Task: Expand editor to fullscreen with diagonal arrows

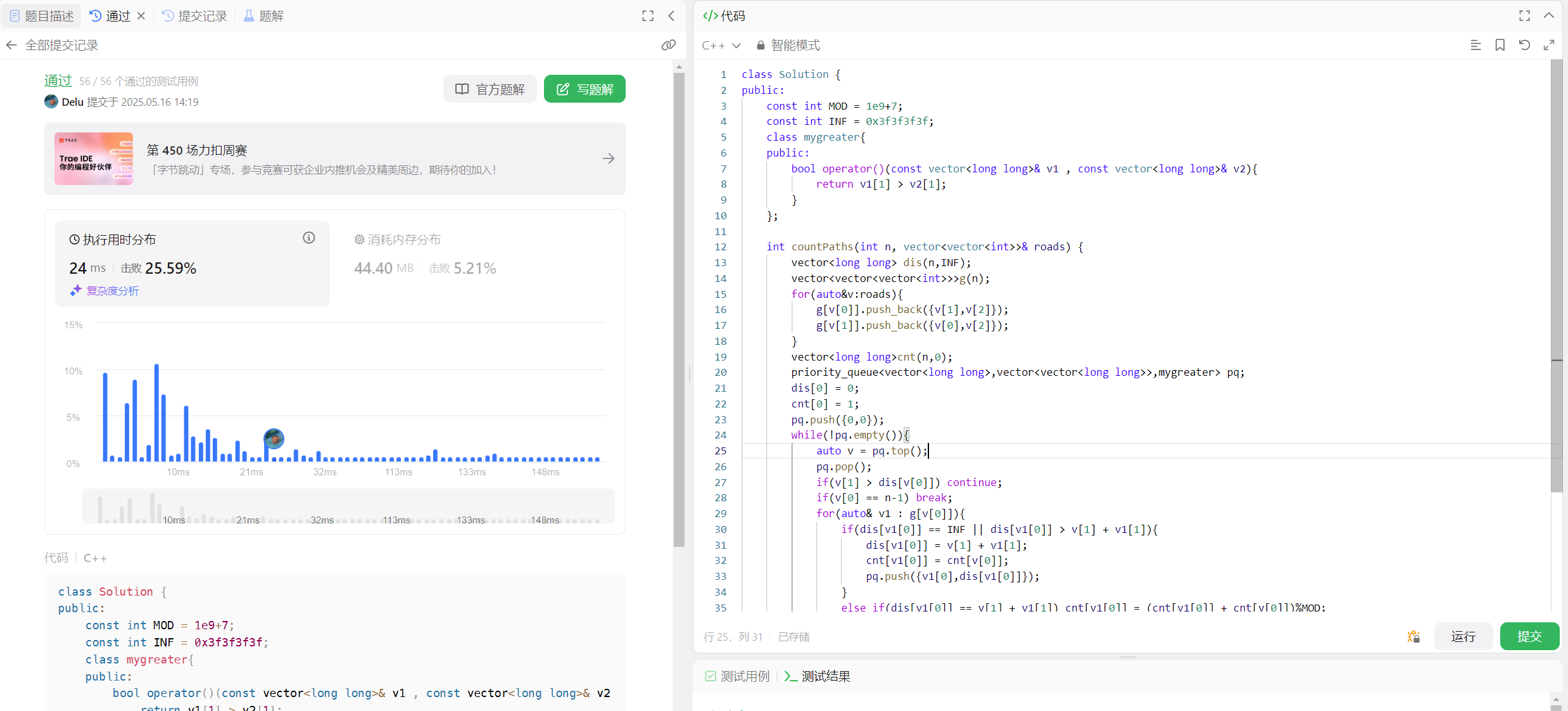Action: [1548, 45]
